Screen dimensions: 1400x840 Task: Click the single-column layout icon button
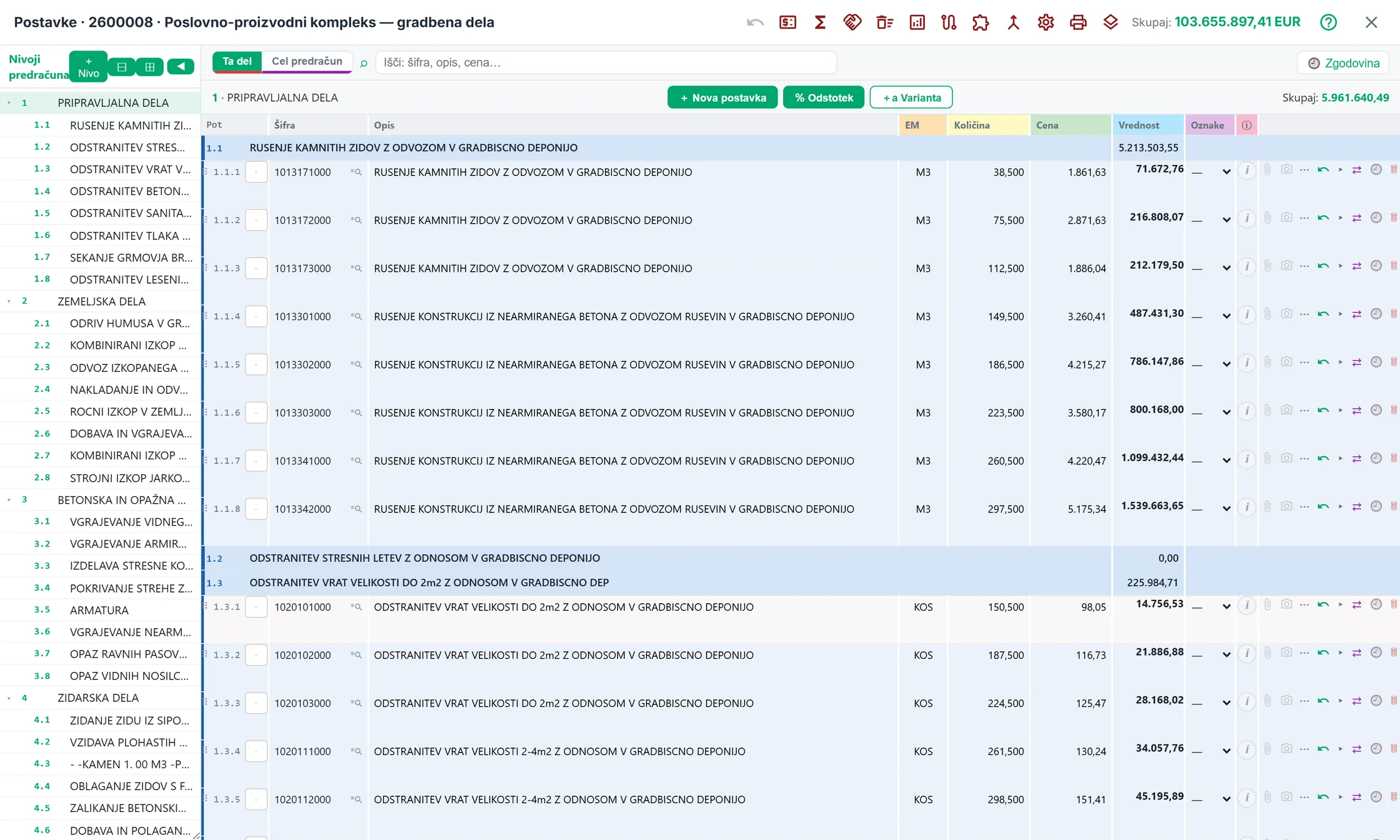(122, 66)
